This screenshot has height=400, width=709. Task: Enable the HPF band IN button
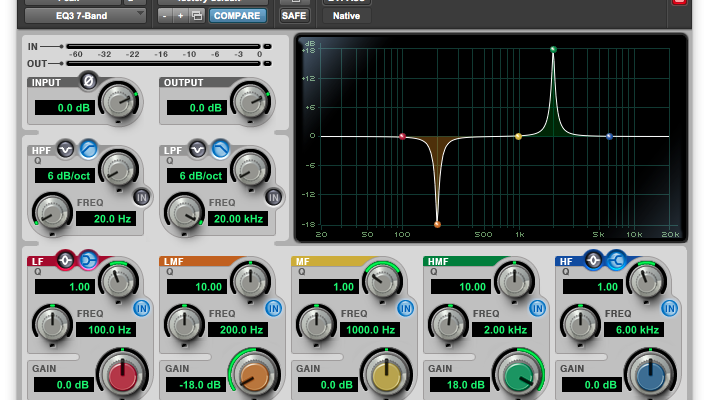tap(141, 196)
